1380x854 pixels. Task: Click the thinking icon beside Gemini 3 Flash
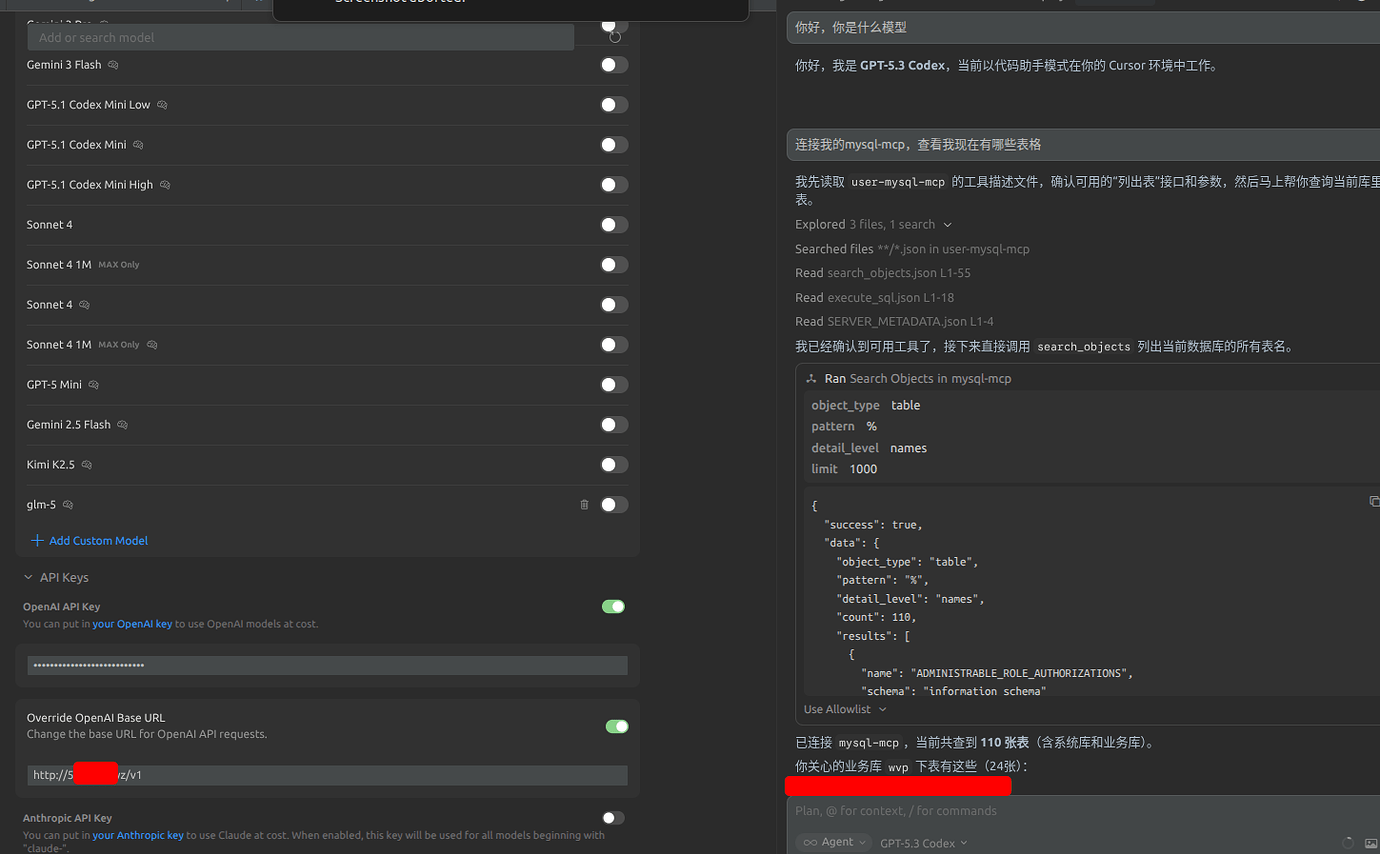[113, 65]
